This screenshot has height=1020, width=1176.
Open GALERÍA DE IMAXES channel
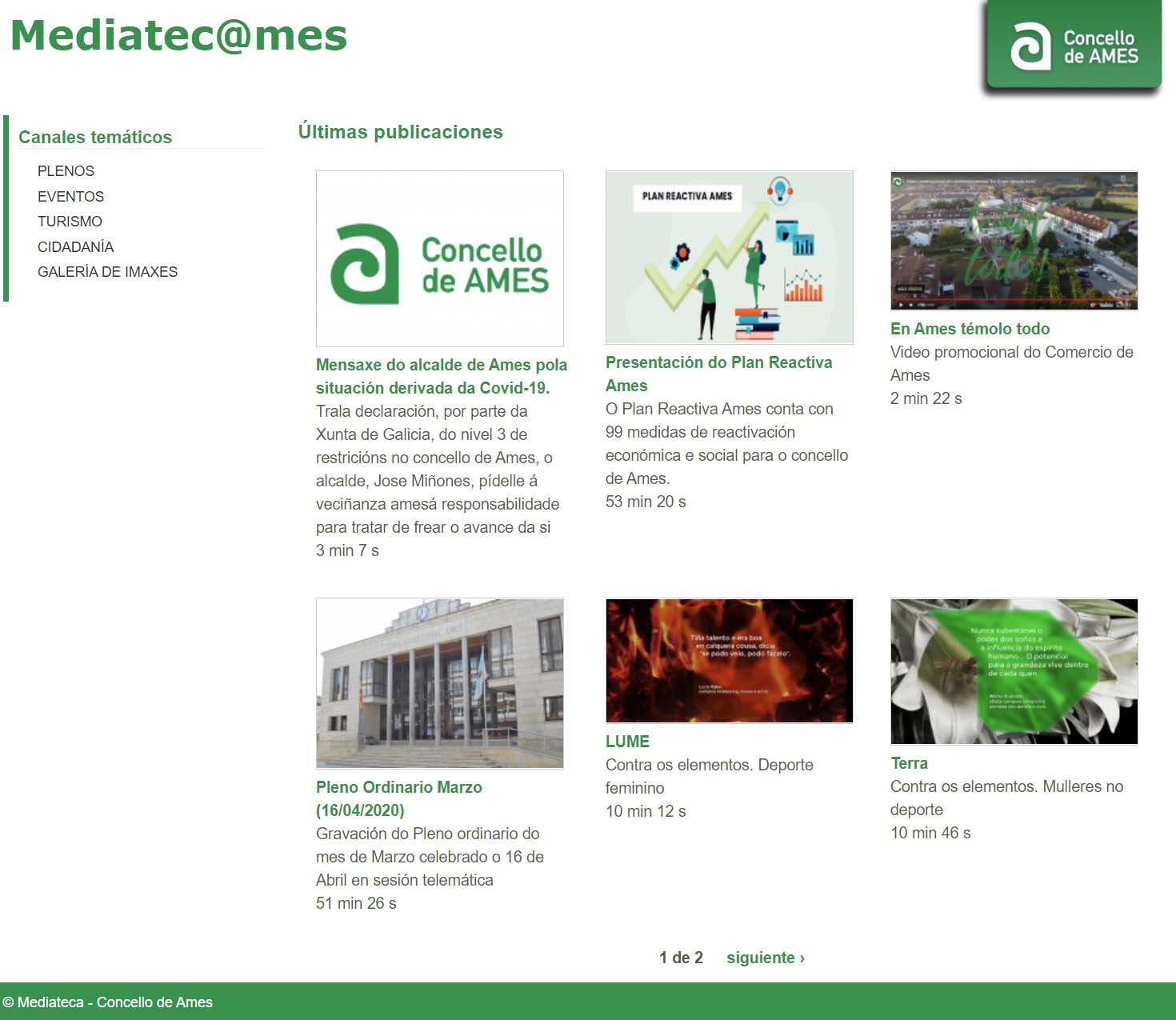(107, 272)
